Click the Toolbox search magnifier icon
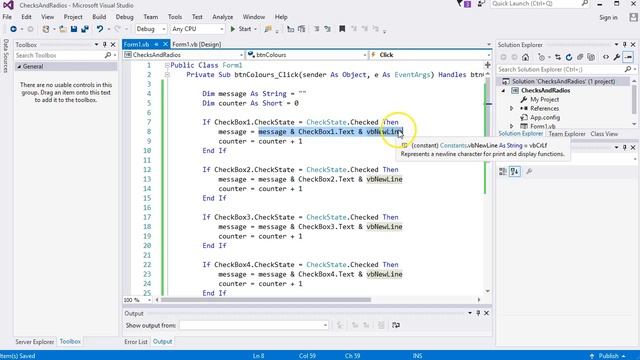This screenshot has height=360, width=640. pyautogui.click(x=108, y=55)
